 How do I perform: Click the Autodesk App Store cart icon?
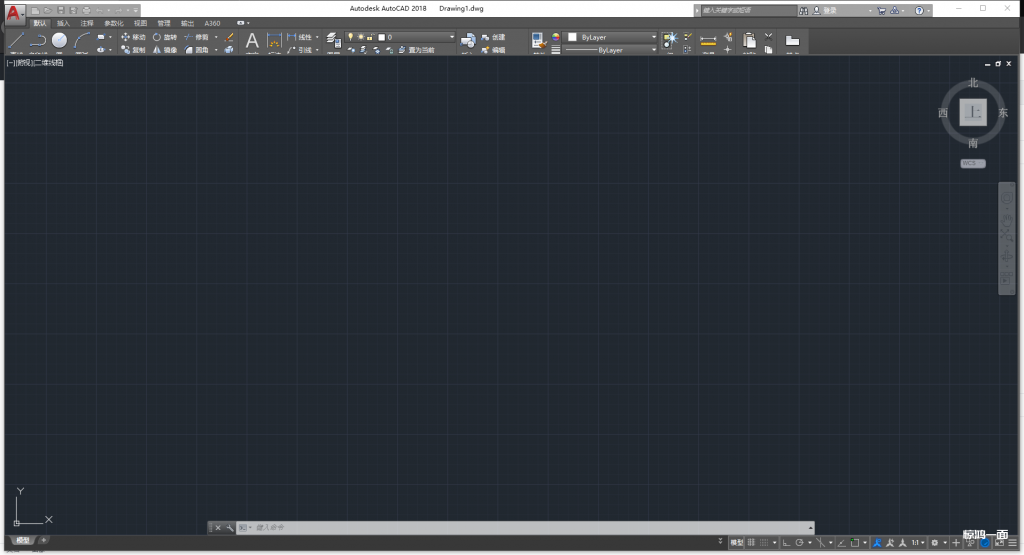[x=881, y=10]
